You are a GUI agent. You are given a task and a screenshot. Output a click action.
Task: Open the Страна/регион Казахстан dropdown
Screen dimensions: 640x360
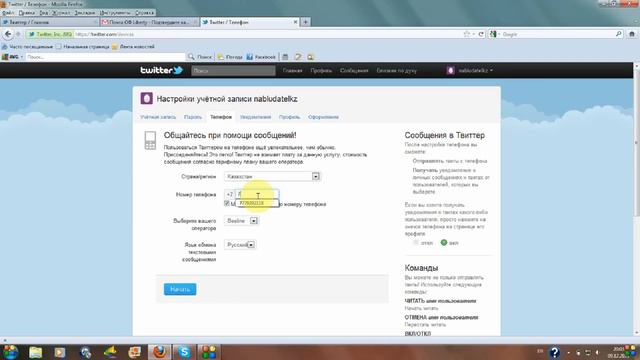pyautogui.click(x=272, y=176)
